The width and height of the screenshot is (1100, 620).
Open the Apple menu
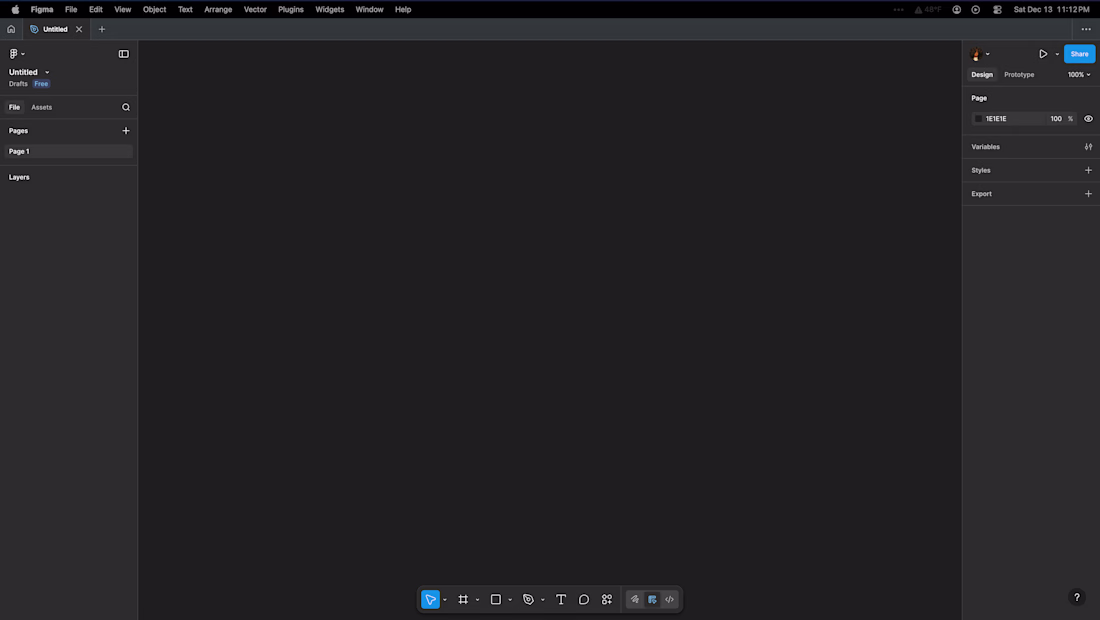[15, 10]
